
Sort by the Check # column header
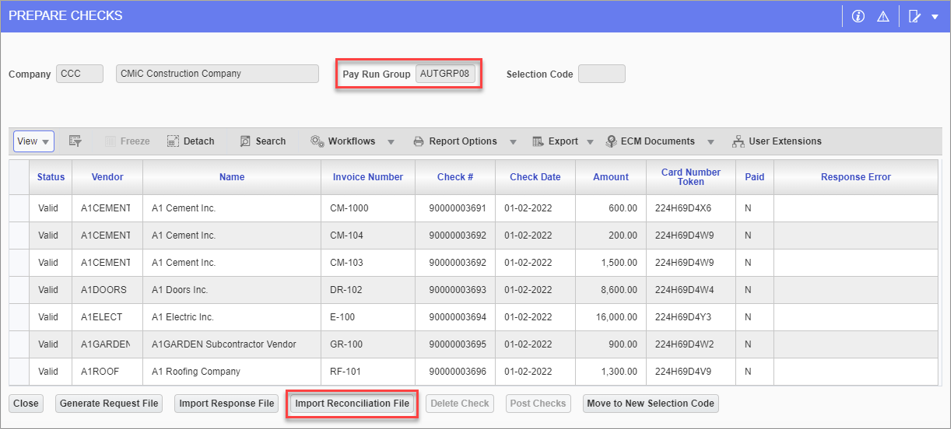(x=455, y=177)
